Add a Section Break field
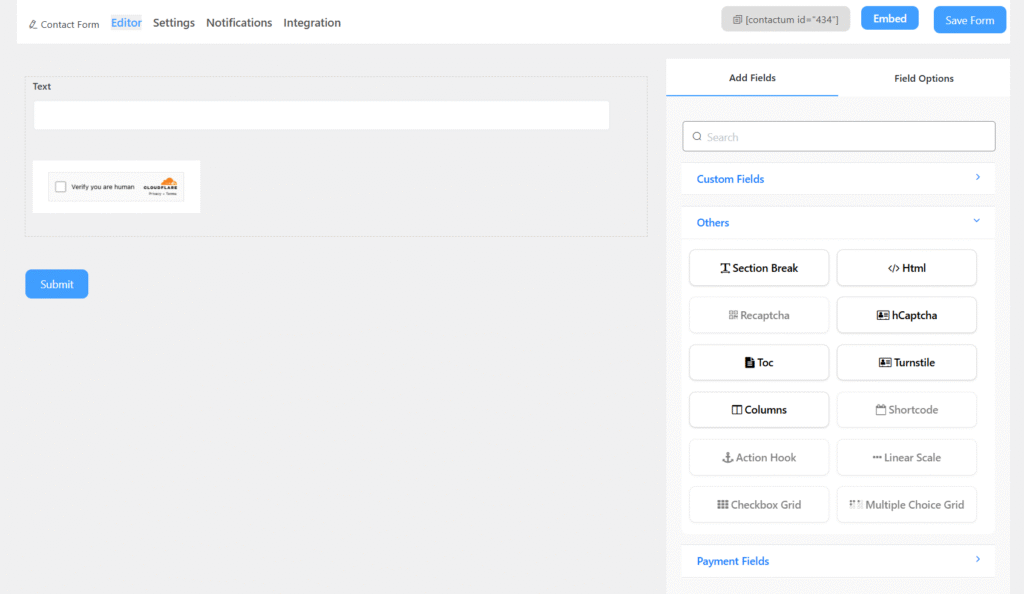Screen dimensions: 1024x594 click(x=759, y=268)
